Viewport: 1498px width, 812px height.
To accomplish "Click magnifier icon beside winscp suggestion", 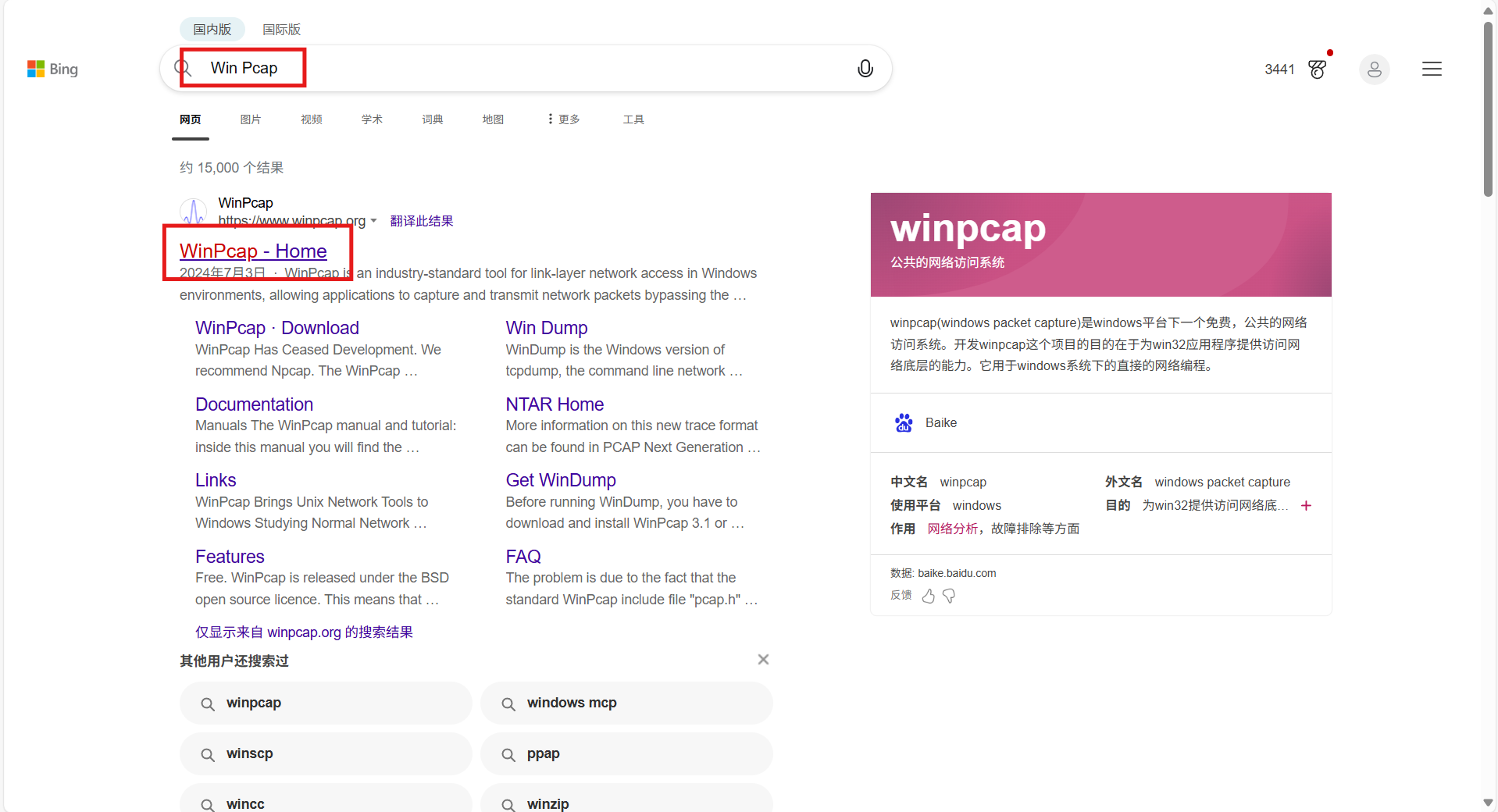I will click(x=208, y=755).
